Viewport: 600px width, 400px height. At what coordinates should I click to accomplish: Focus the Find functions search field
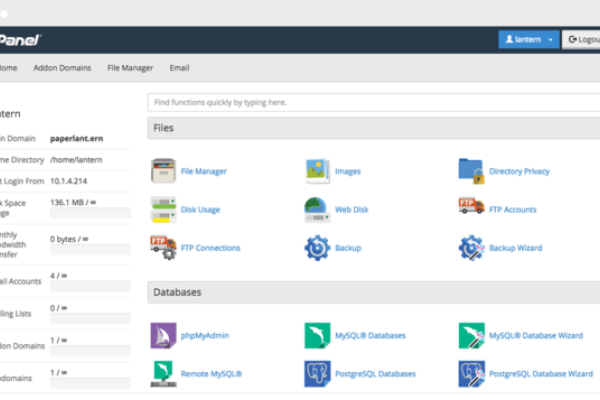tap(370, 102)
